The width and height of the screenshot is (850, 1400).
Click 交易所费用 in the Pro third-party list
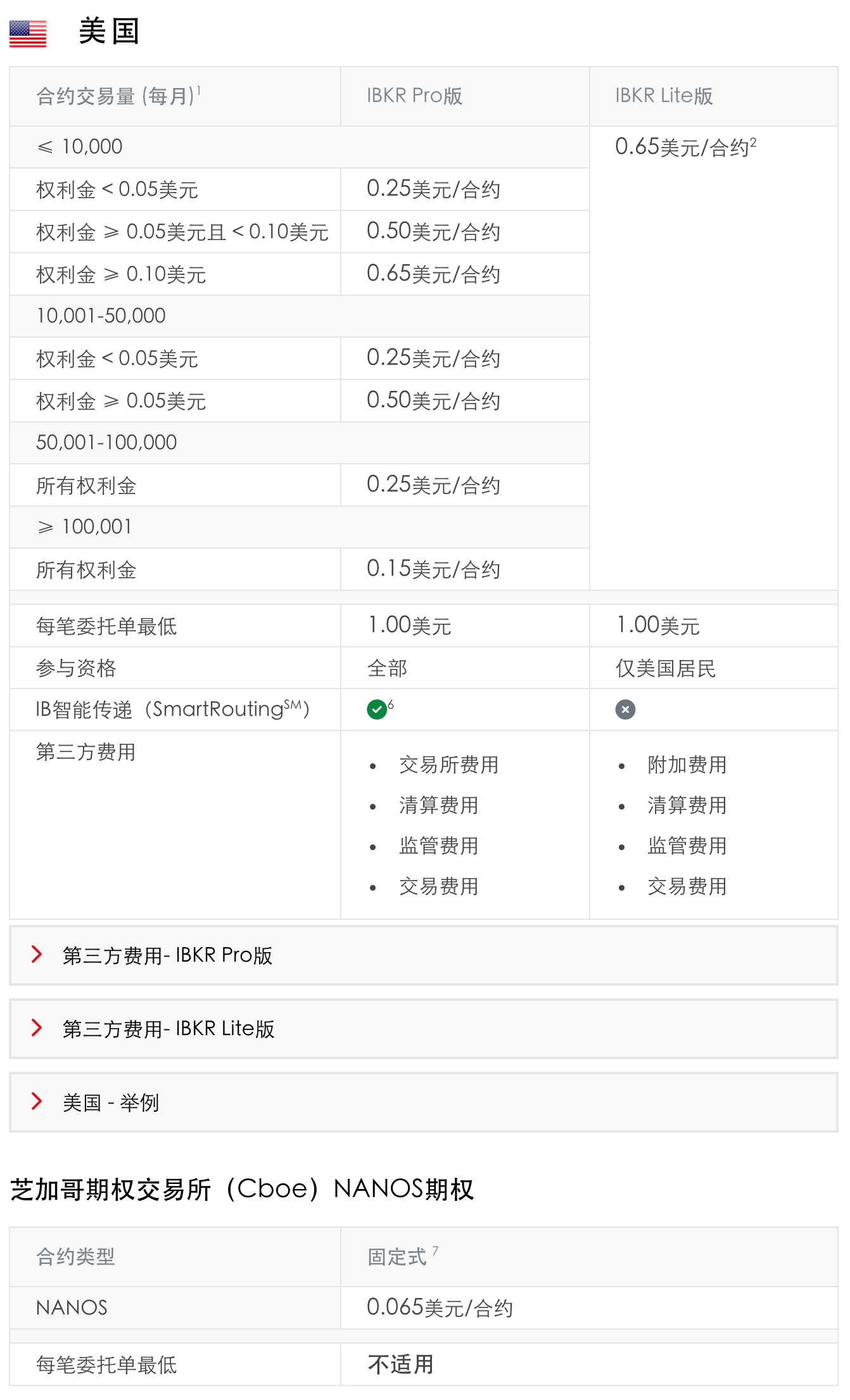448,765
